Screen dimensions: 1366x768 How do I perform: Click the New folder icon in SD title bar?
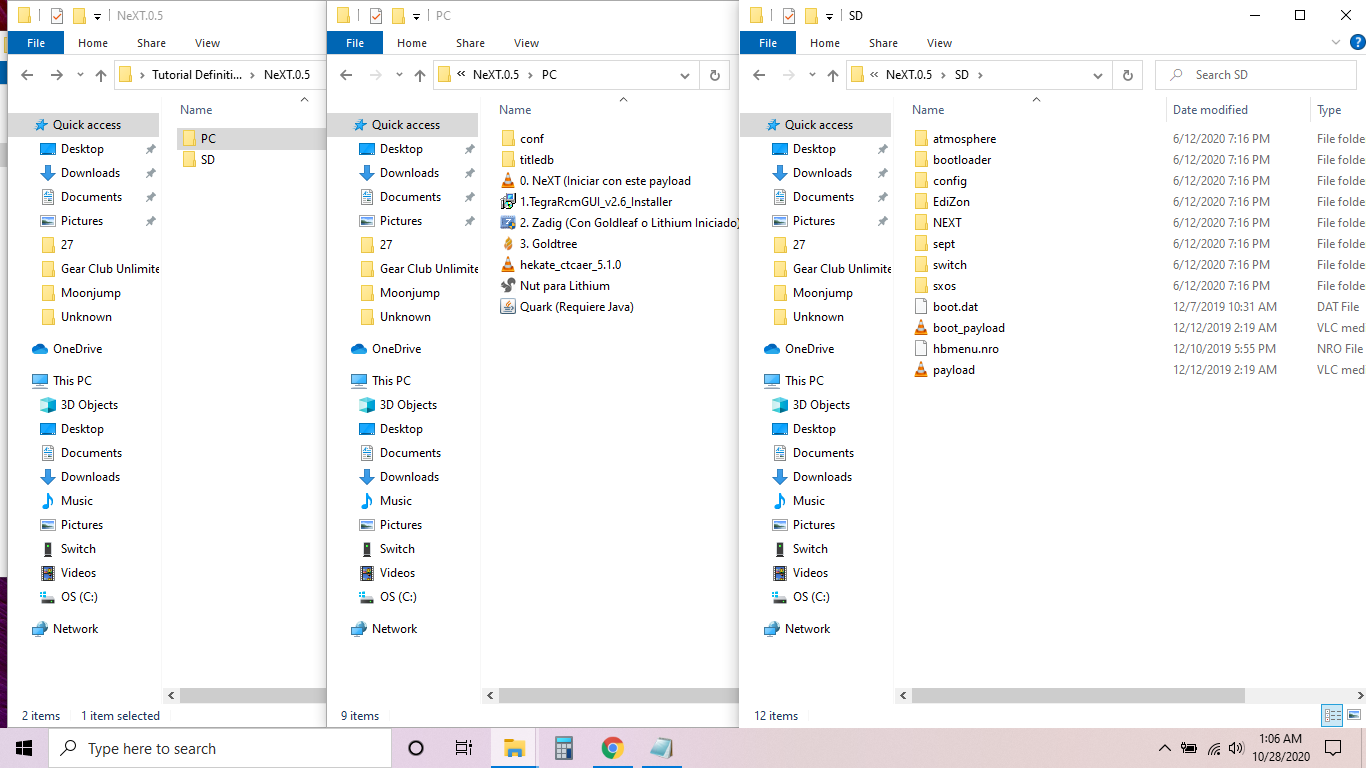point(812,16)
